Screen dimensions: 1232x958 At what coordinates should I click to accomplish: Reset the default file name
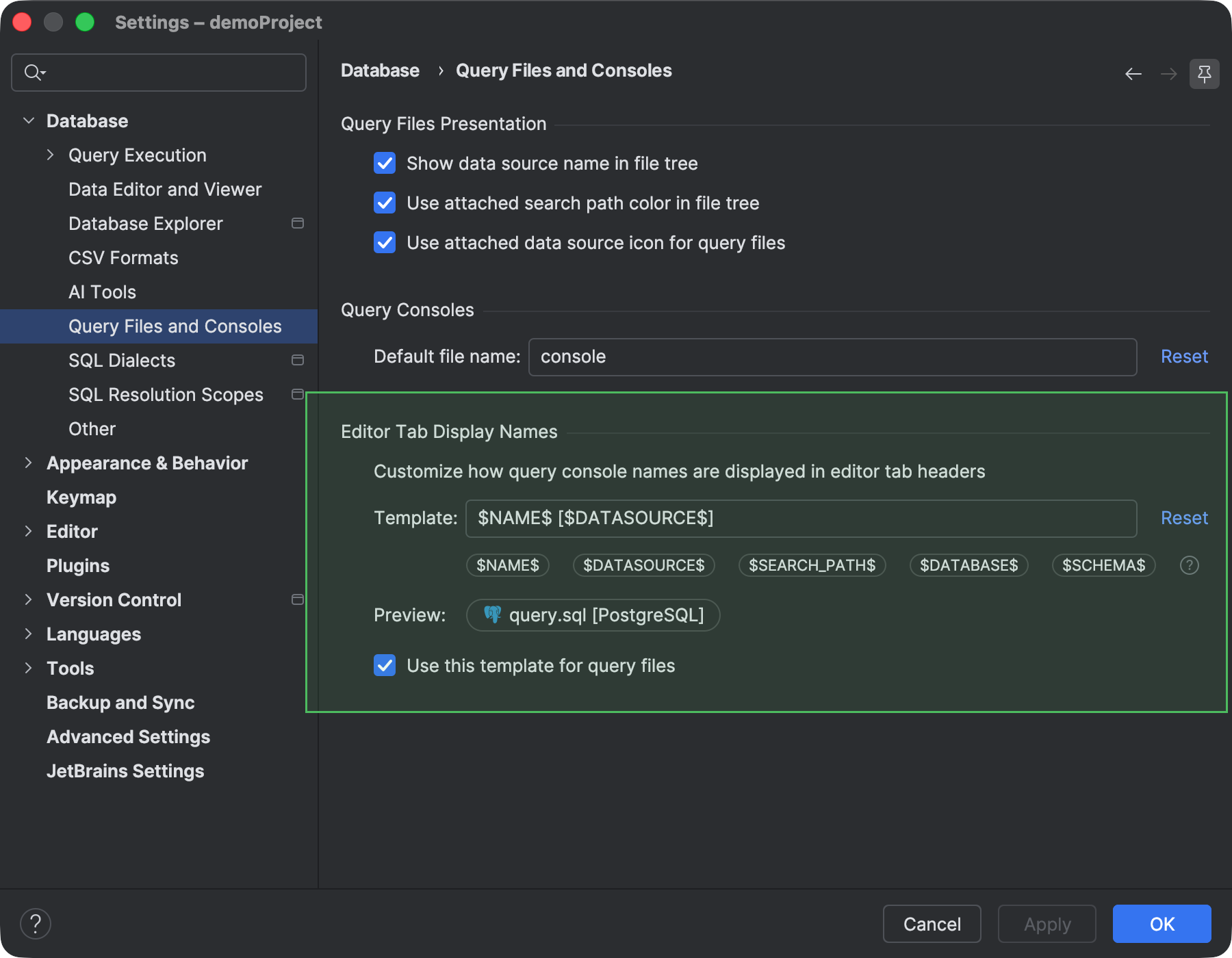pos(1184,357)
